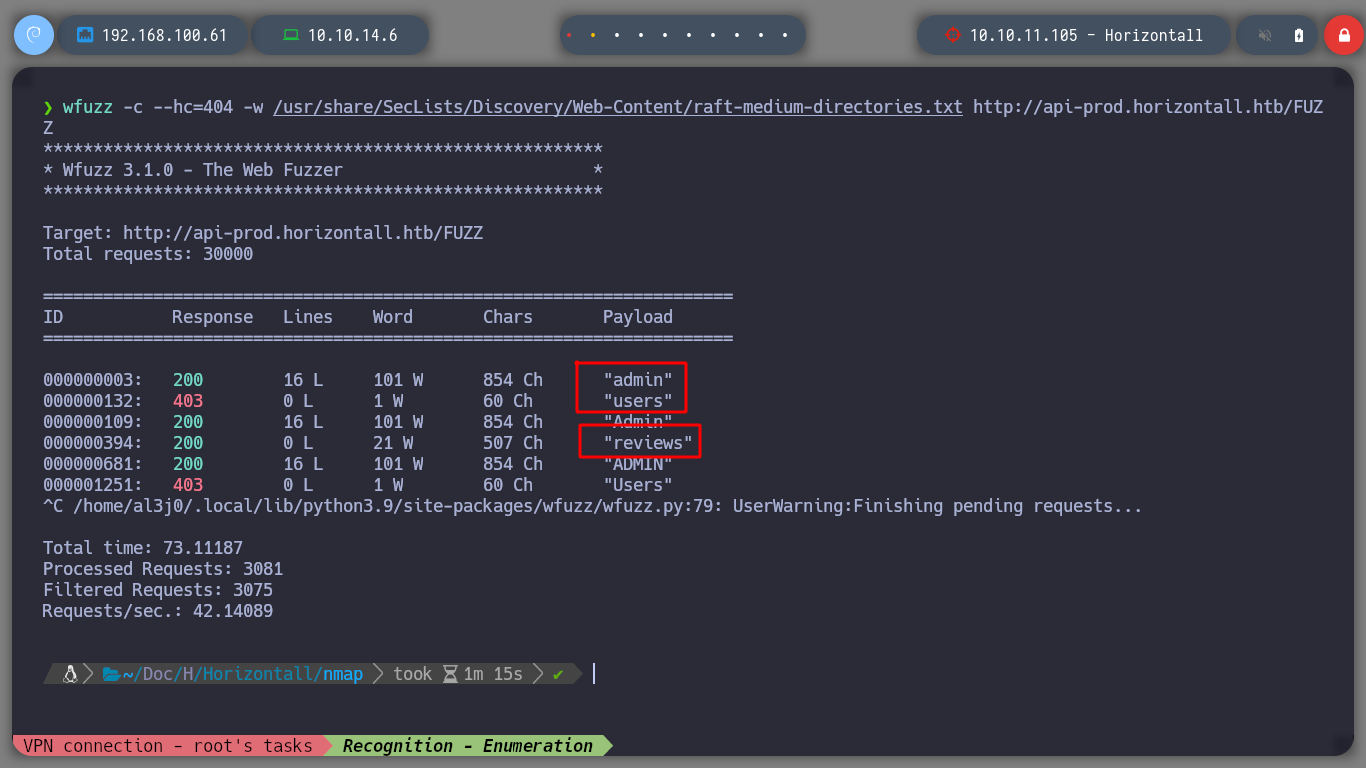Viewport: 1366px width, 768px height.
Task: Click the ID 000000394 cell
Action: click(x=93, y=443)
